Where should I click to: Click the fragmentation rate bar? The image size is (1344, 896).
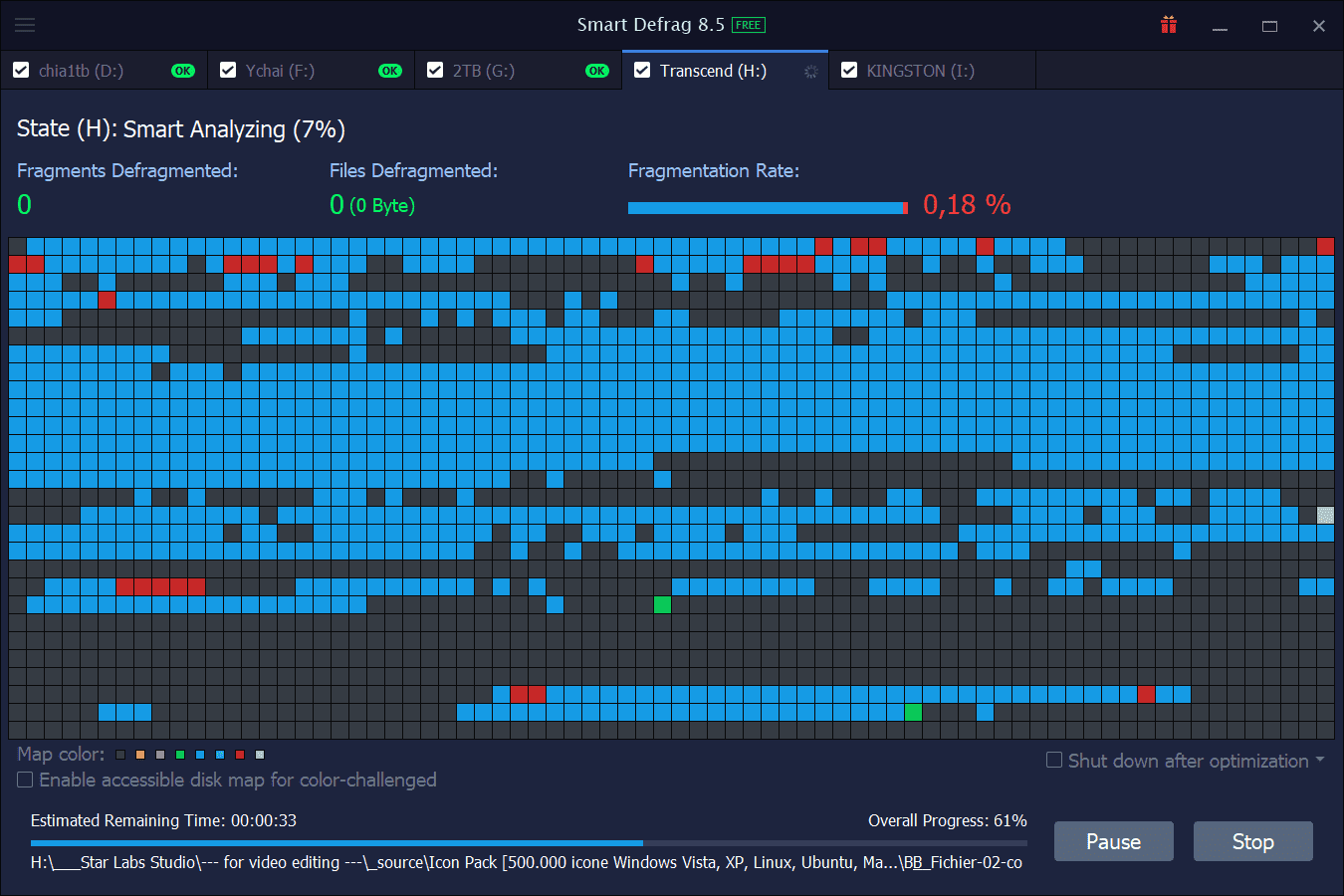(x=768, y=208)
